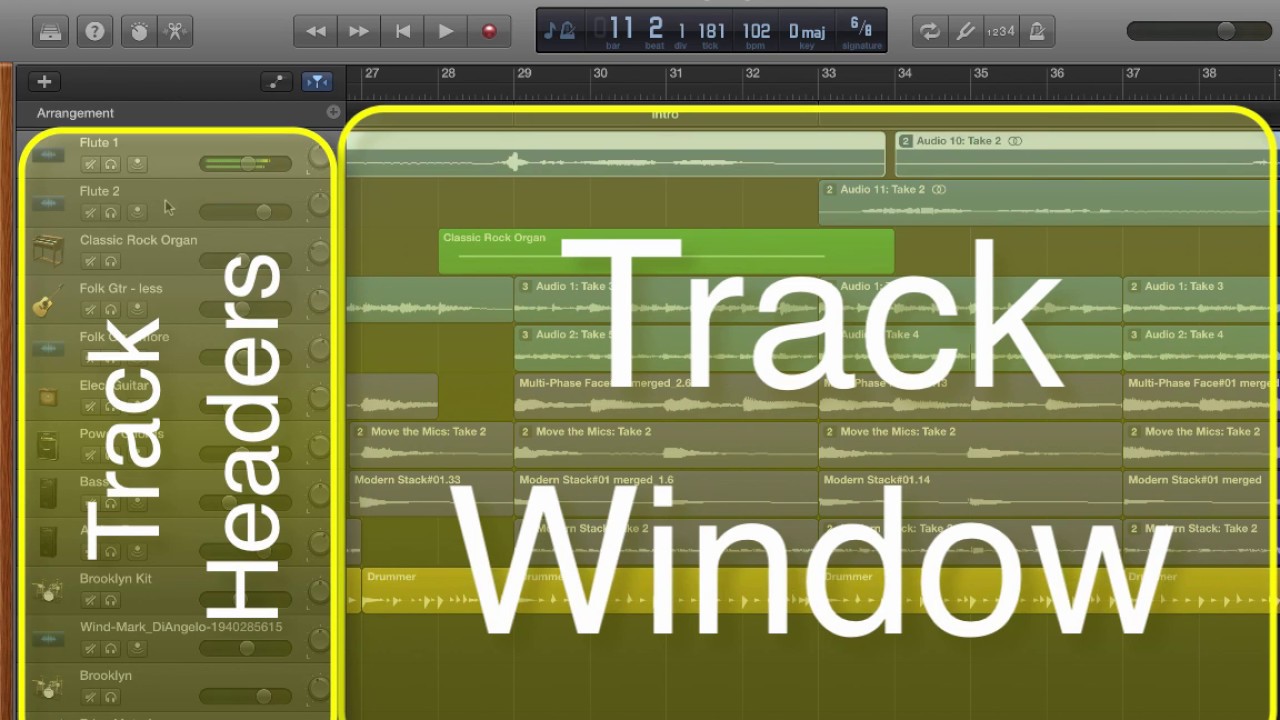Select the green Classic Rock Organ region

coord(666,251)
